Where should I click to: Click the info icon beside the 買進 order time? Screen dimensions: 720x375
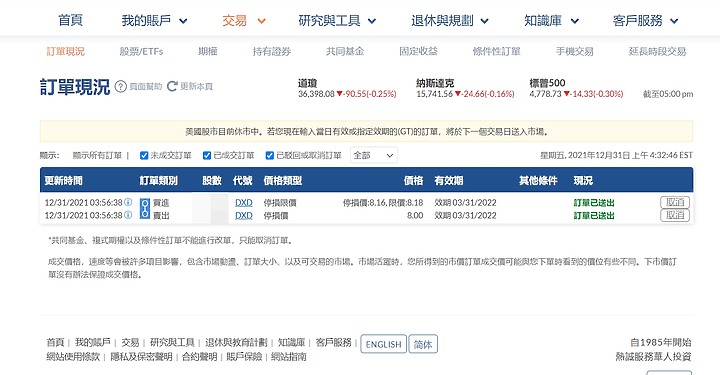click(x=129, y=202)
